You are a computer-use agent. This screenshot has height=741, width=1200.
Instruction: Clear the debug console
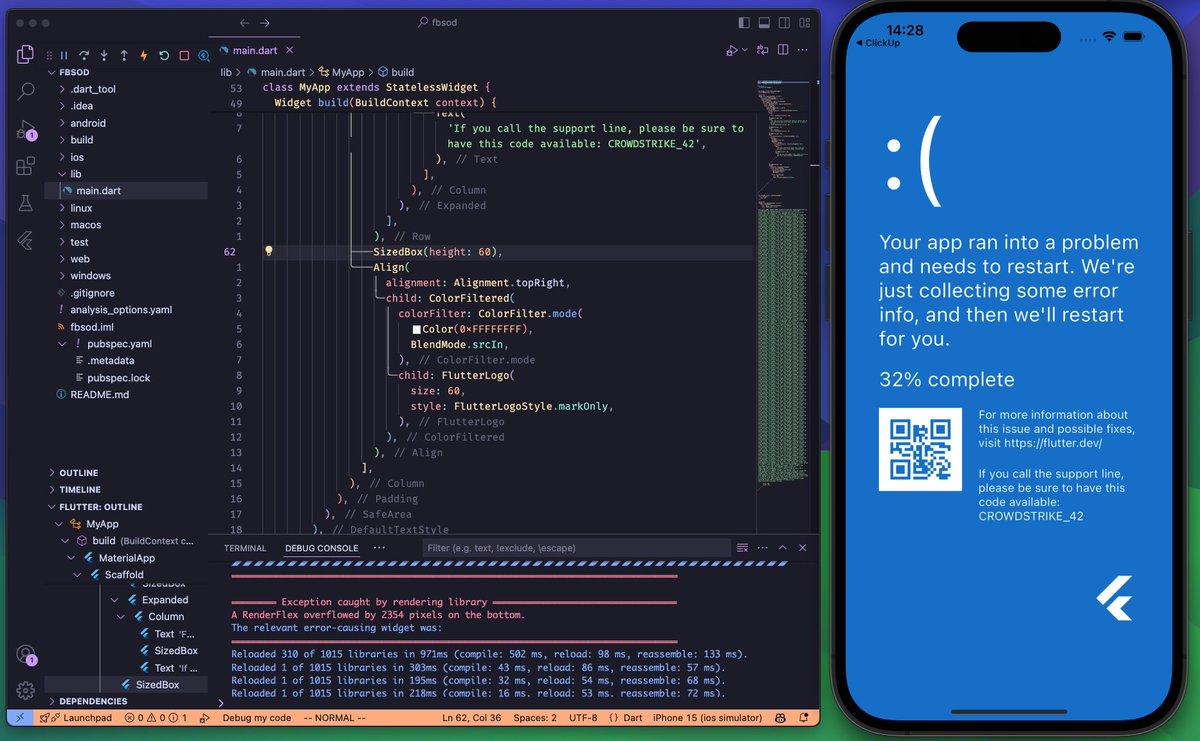743,548
